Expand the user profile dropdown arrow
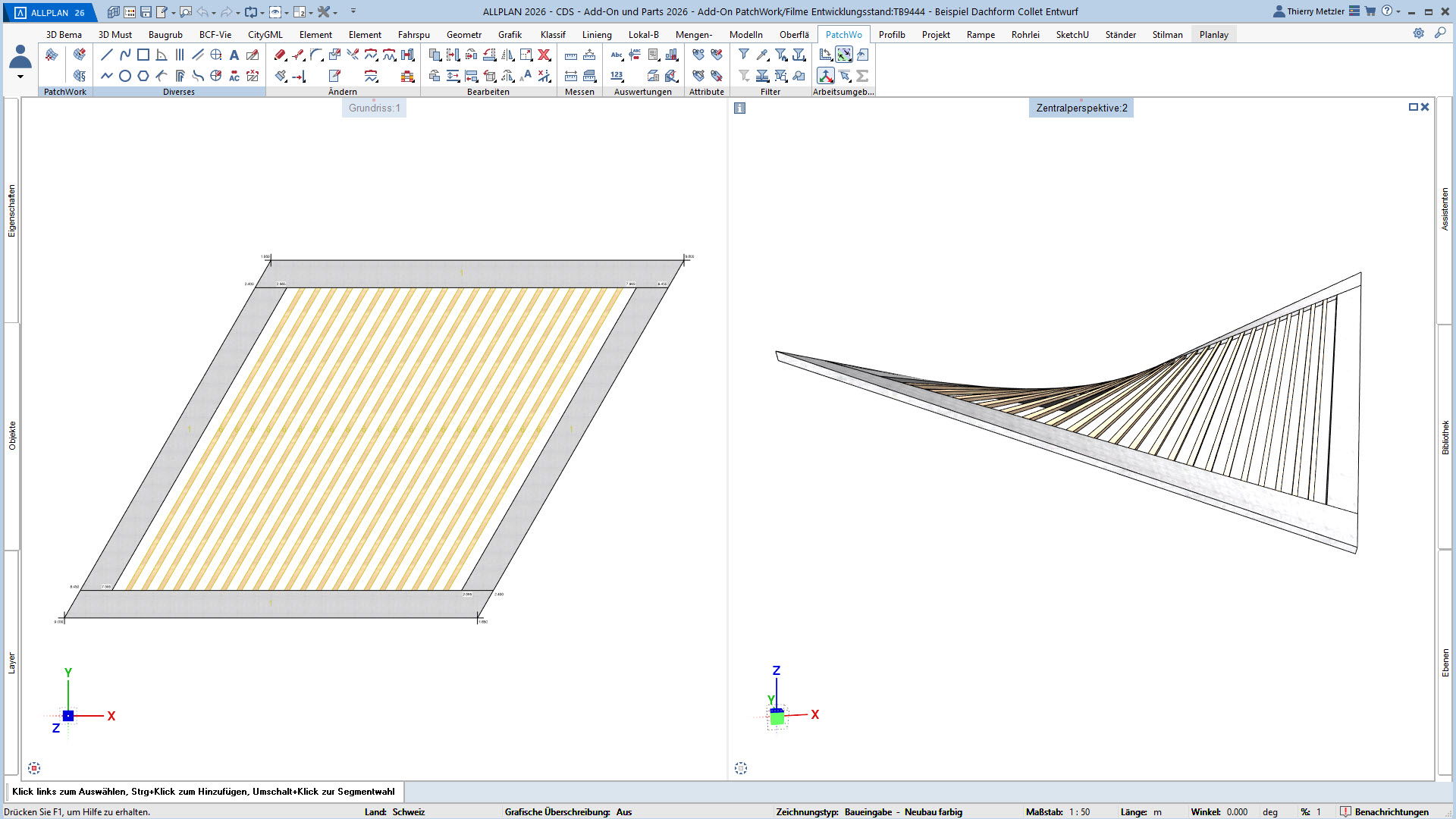Viewport: 1456px width, 819px height. tap(20, 77)
